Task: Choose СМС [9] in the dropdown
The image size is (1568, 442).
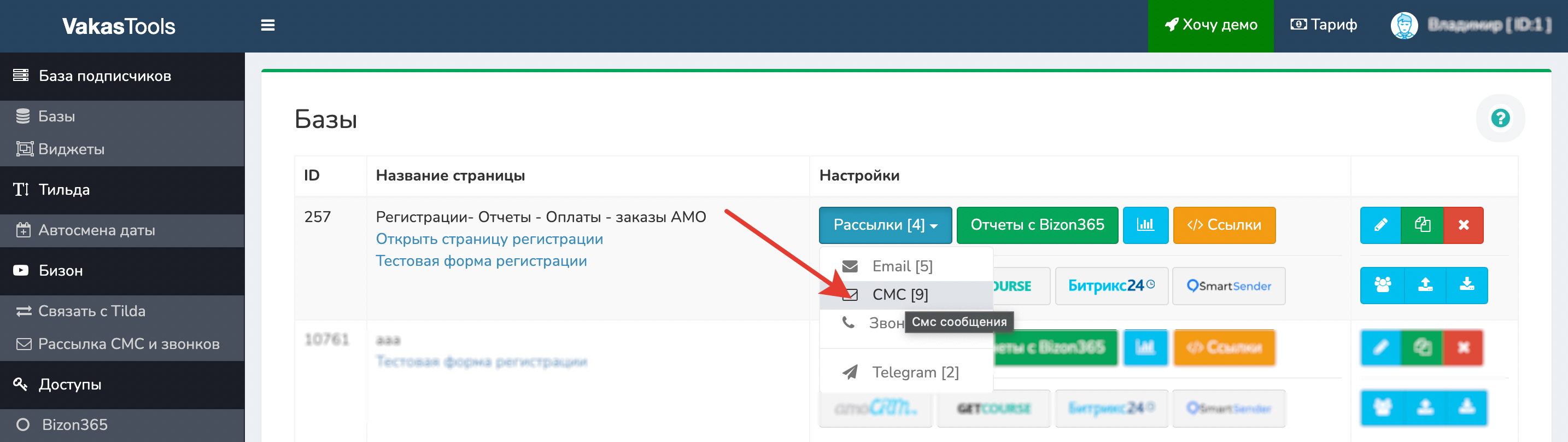Action: (899, 295)
